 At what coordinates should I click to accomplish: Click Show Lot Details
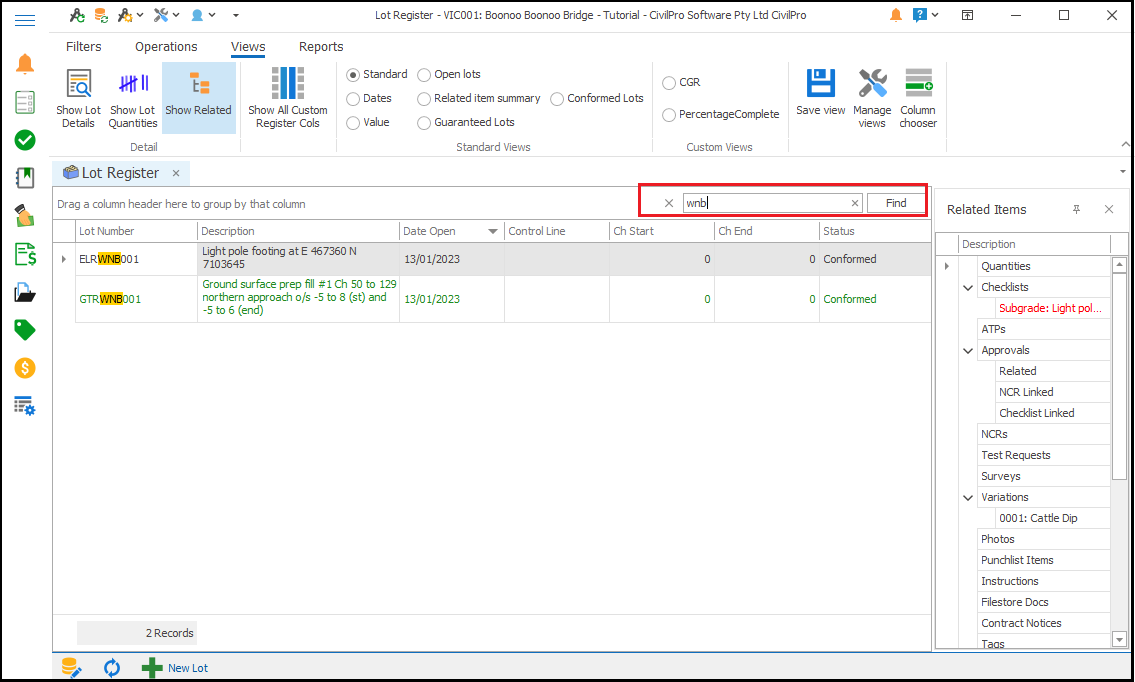tap(78, 98)
